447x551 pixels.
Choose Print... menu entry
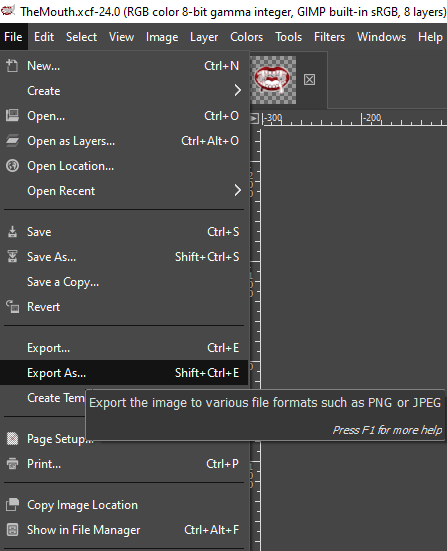tap(124, 464)
